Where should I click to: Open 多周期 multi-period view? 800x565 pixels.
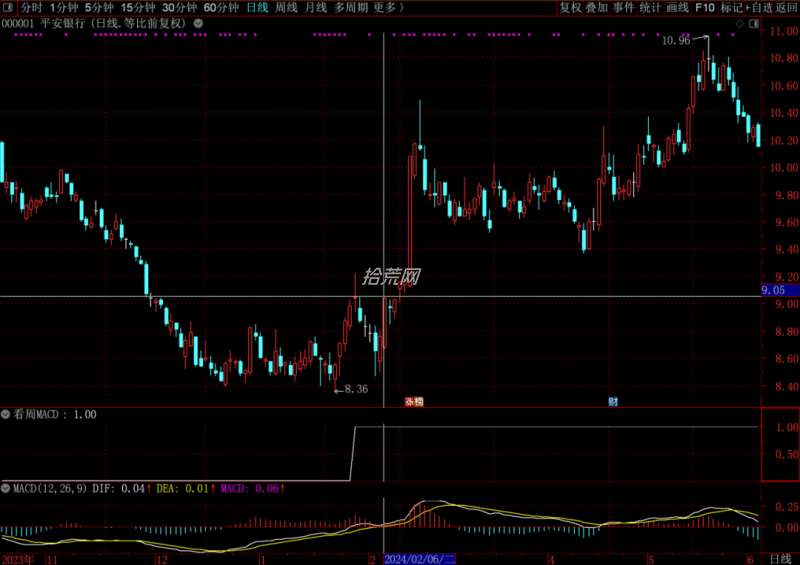351,8
